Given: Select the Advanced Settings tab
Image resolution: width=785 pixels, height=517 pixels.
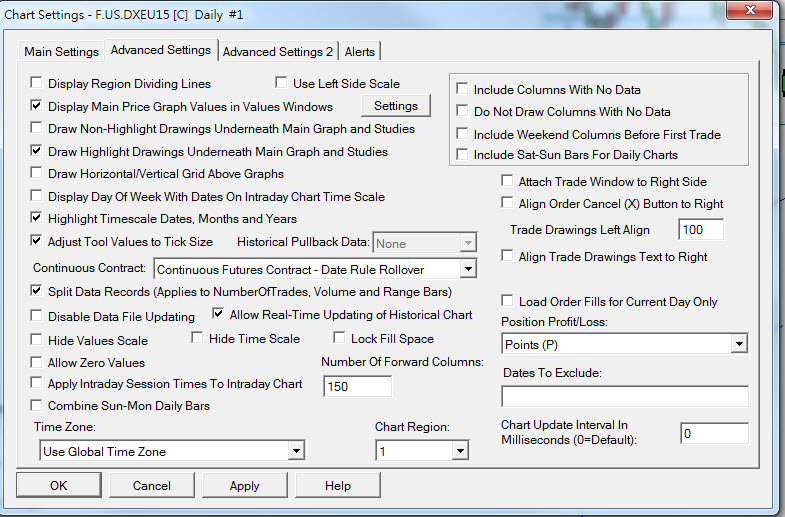Looking at the screenshot, I should [x=161, y=50].
